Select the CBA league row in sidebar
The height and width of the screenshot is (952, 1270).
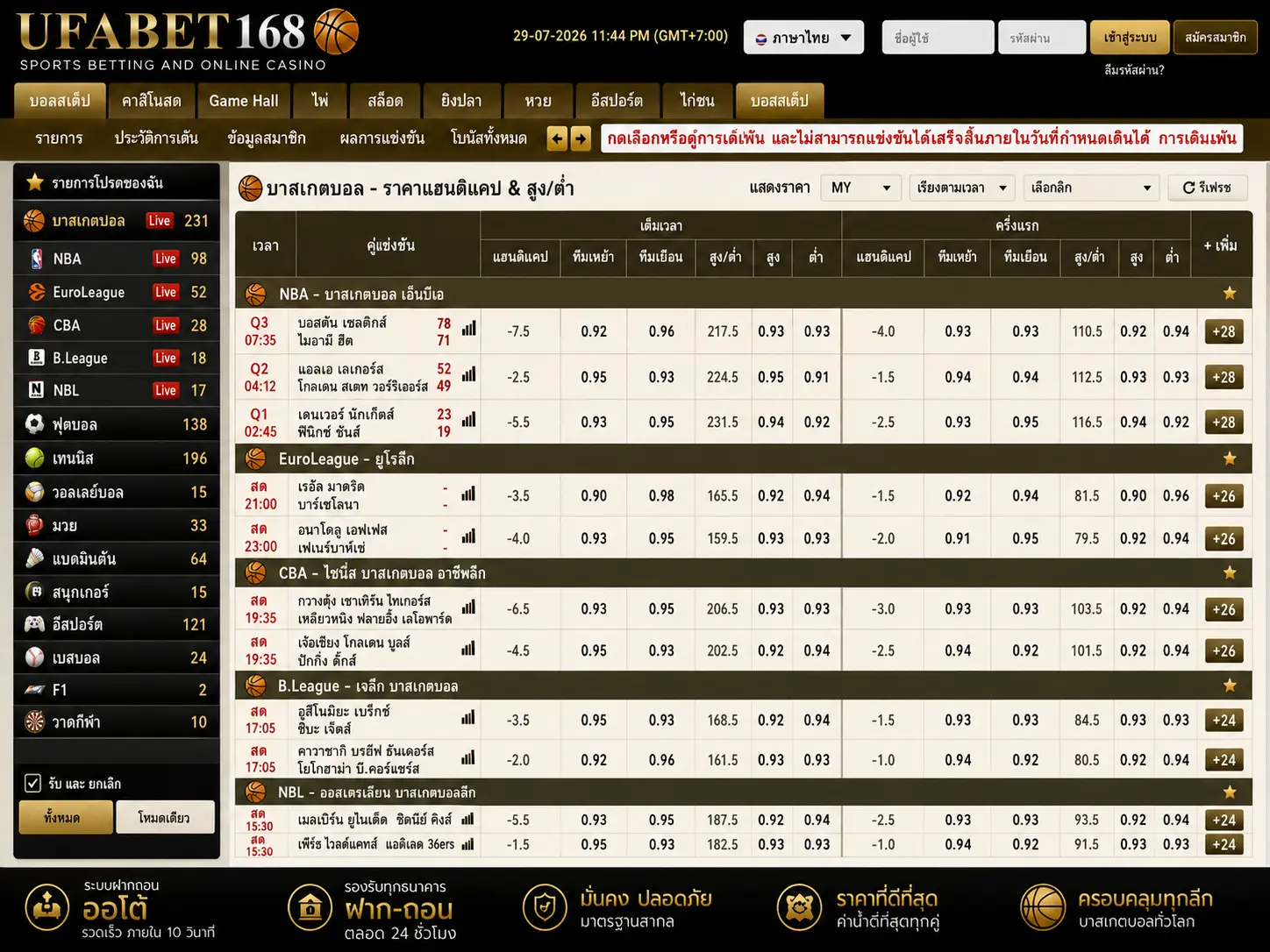click(x=117, y=325)
